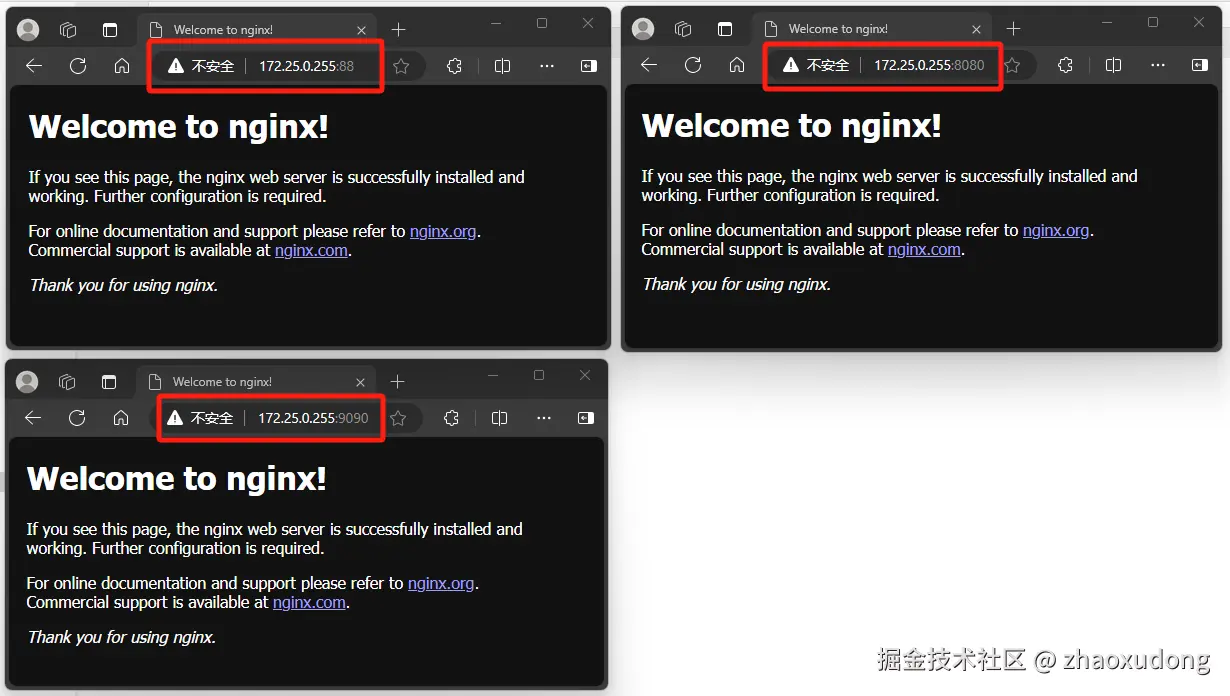Select the Welcome to nginx tab in port 9090 window
1230x696 pixels.
point(257,382)
